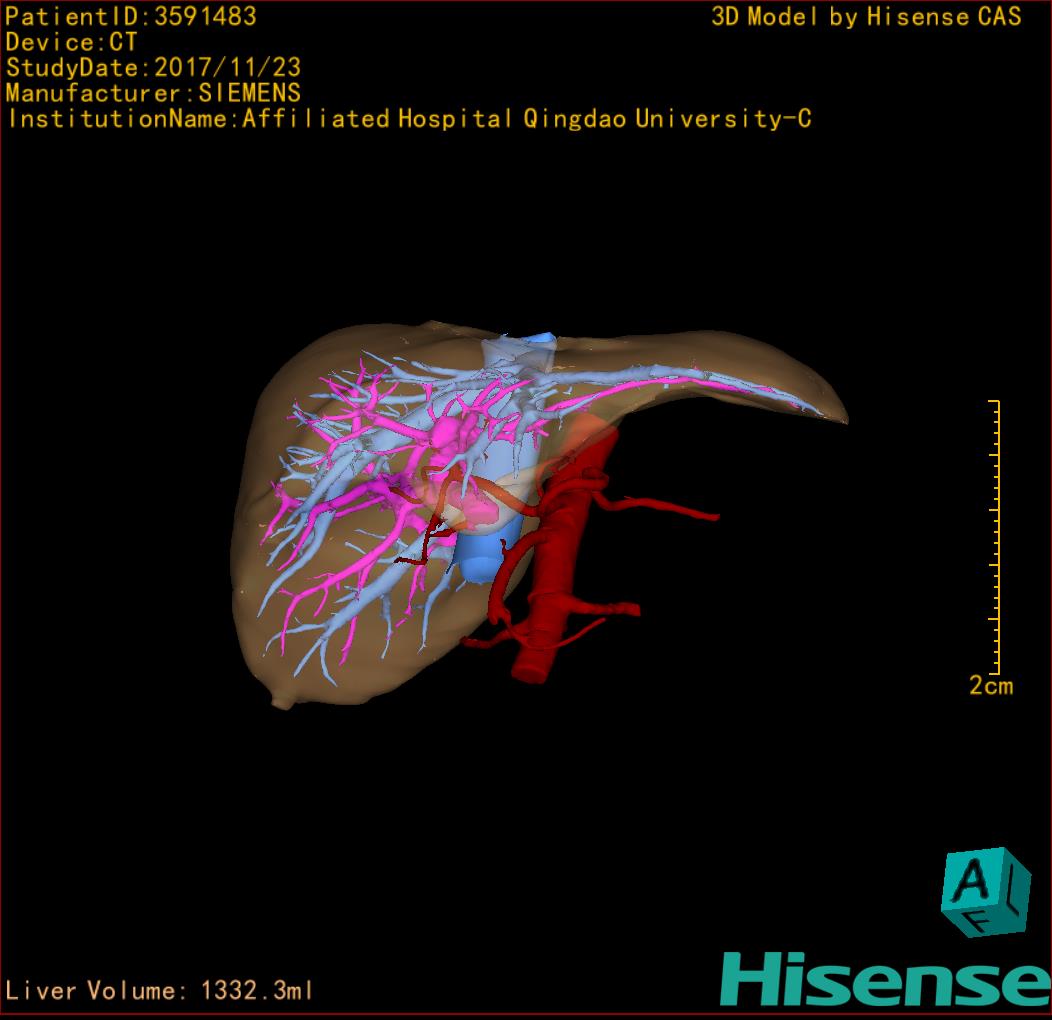The height and width of the screenshot is (1020, 1052).
Task: Click the PatientID text line
Action: (131, 16)
